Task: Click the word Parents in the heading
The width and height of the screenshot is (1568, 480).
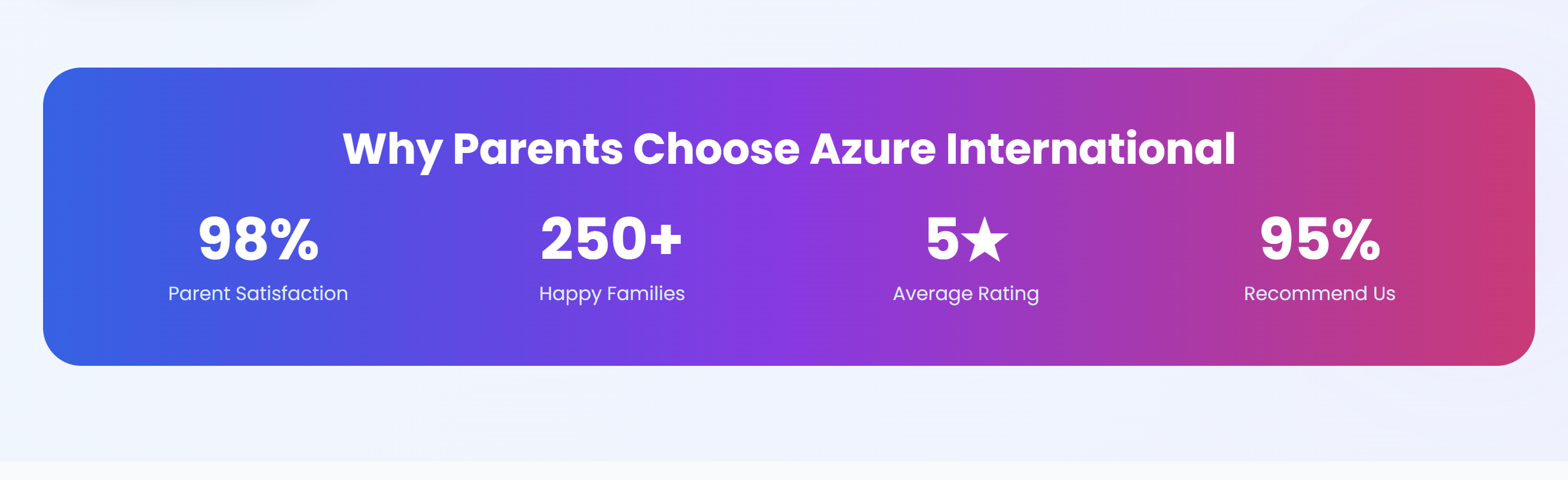Action: 537,149
